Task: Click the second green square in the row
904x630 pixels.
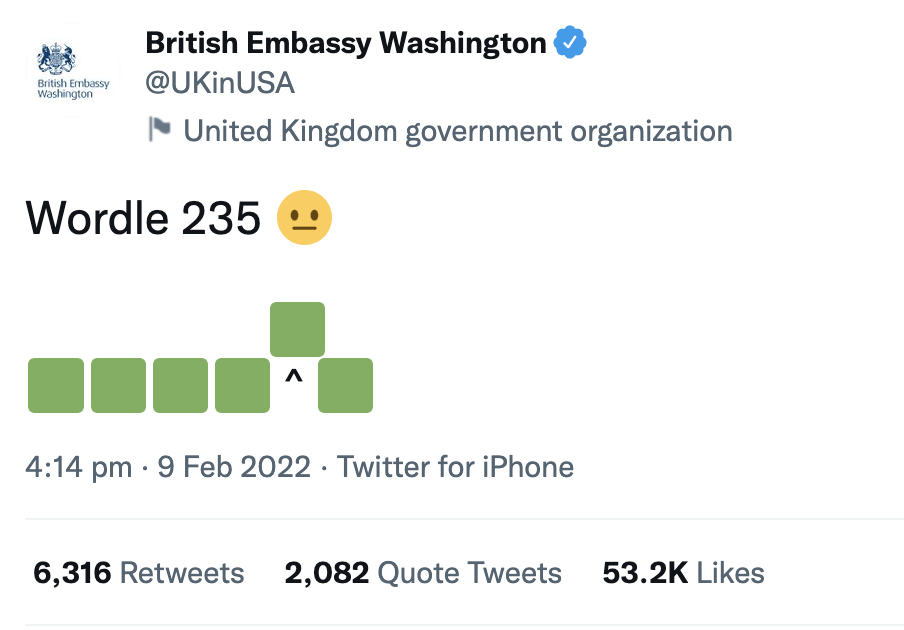Action: pyautogui.click(x=118, y=385)
